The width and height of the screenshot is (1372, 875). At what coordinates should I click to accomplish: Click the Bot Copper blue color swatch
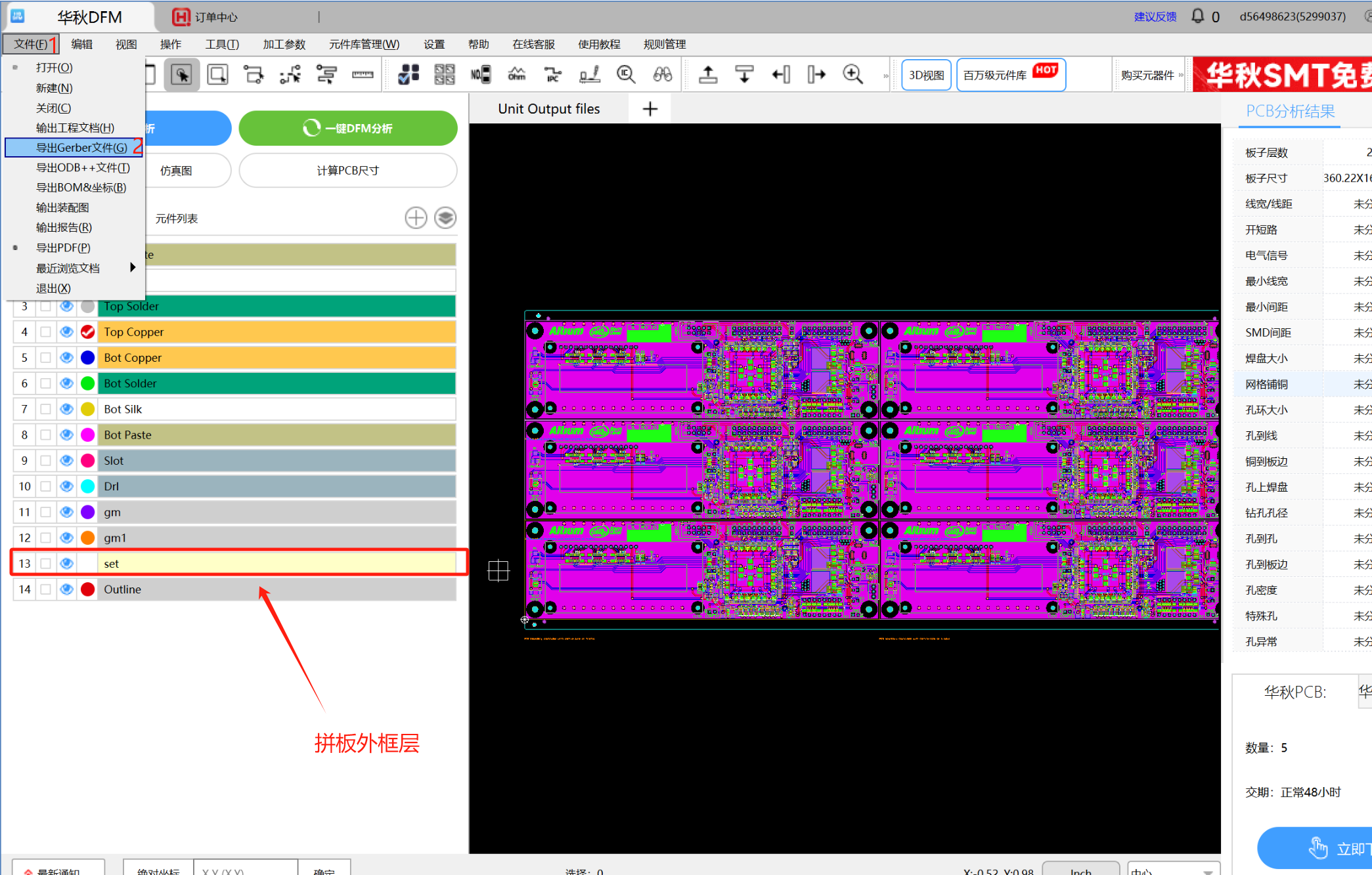tap(87, 358)
